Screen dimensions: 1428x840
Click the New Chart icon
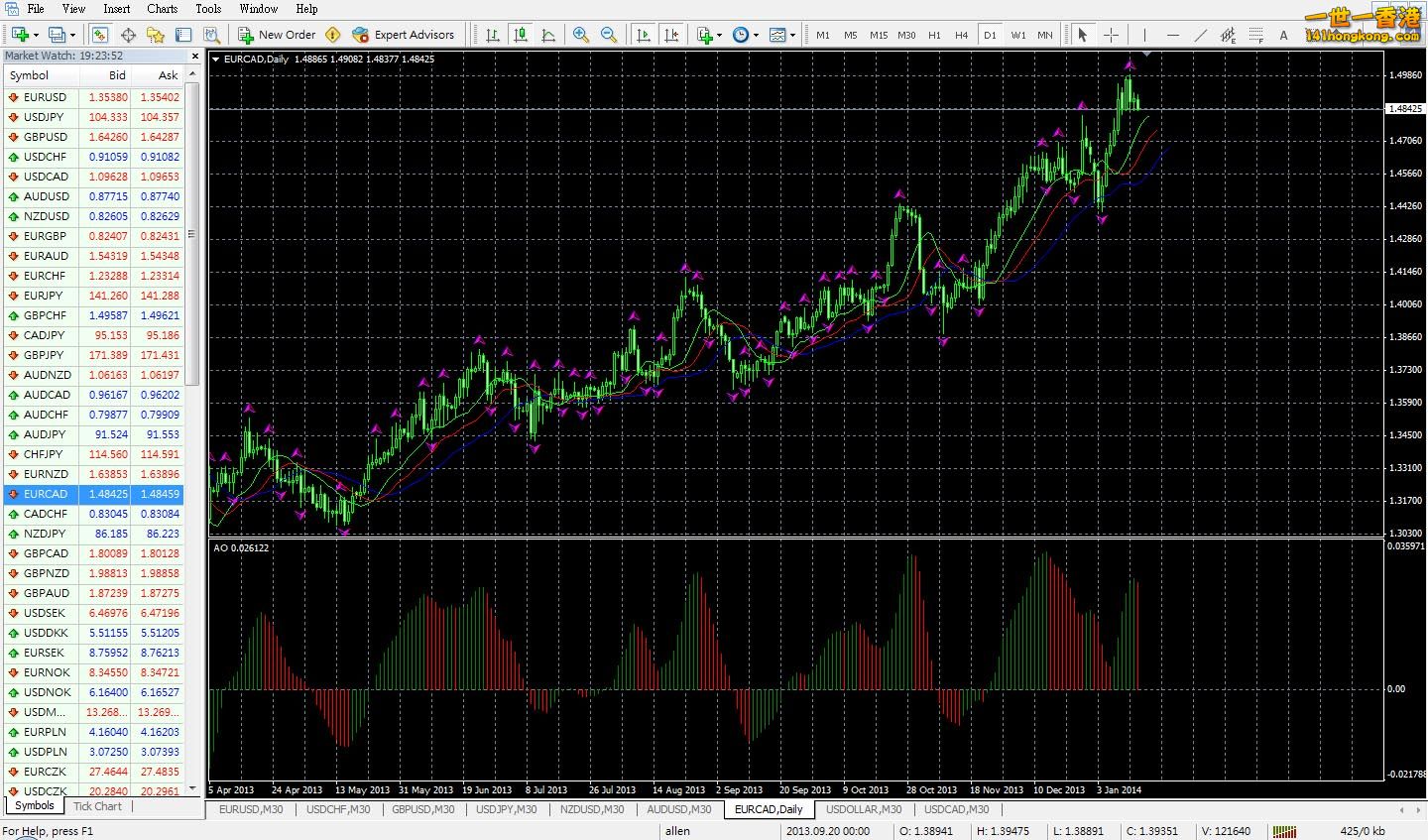[19, 35]
